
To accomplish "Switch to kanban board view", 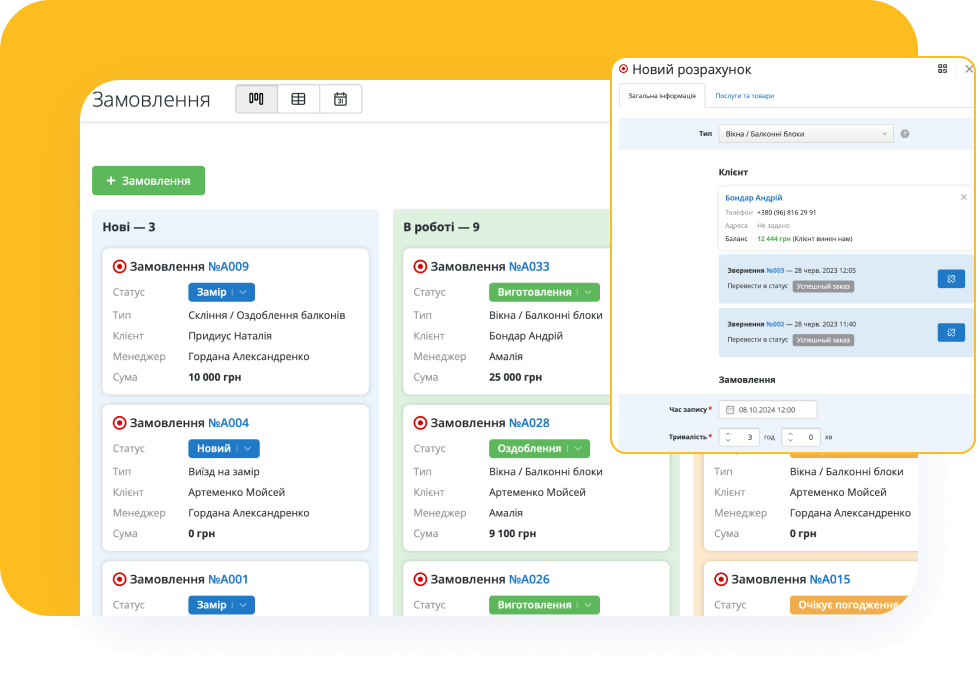I will pos(256,99).
